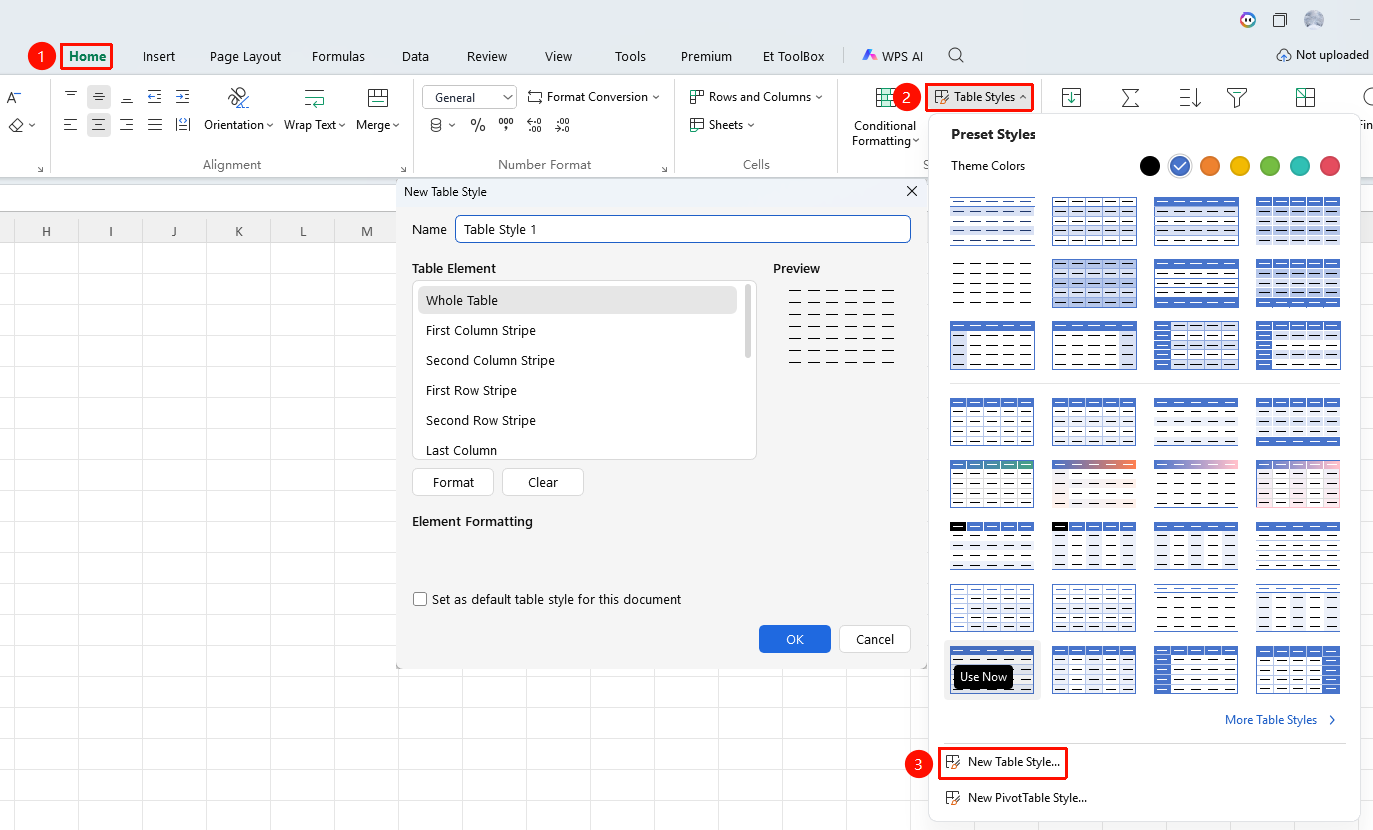Click the distributed alignment icon
The height and width of the screenshot is (830, 1373).
(183, 125)
